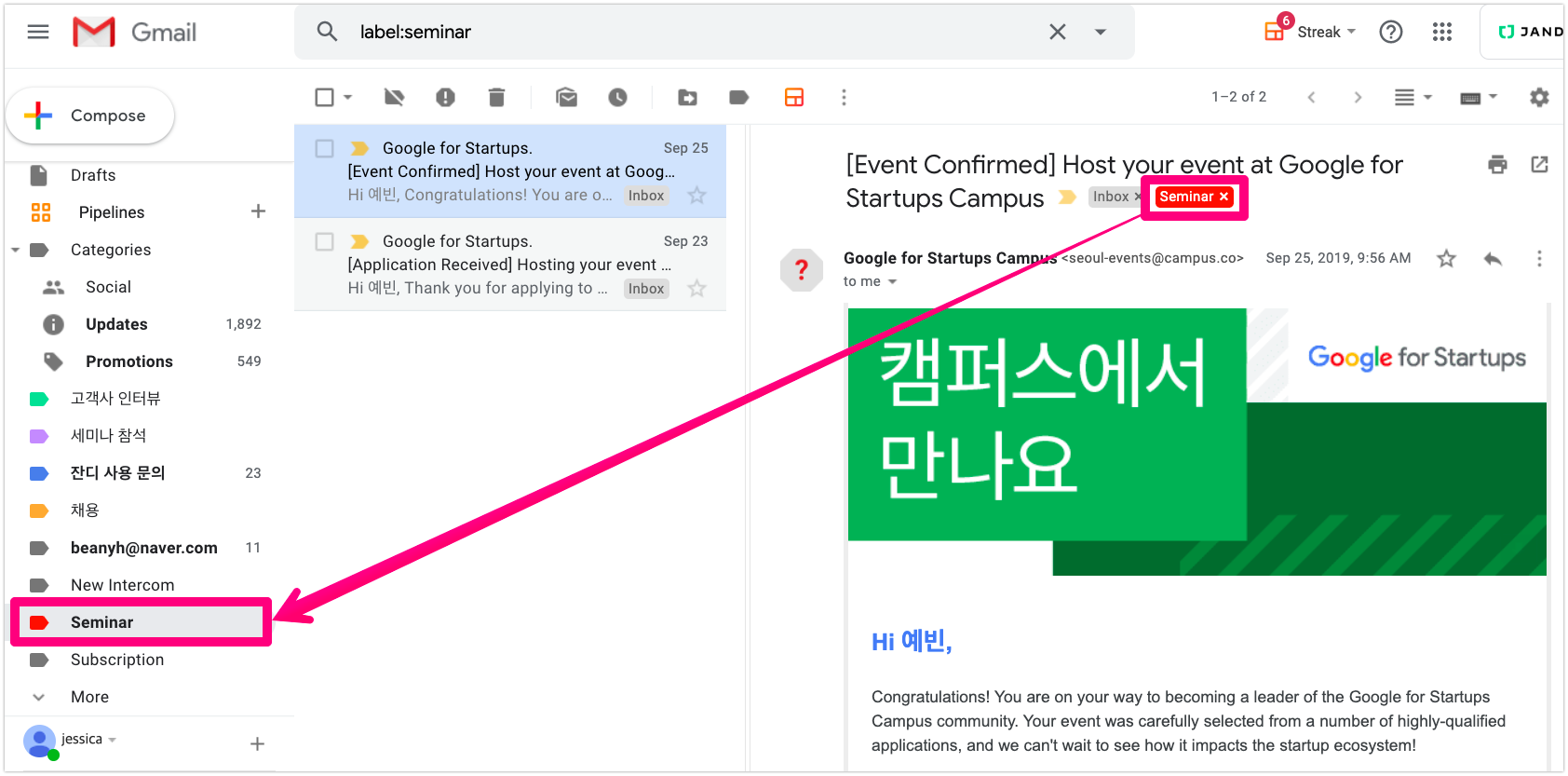This screenshot has height=776, width=1568.
Task: Go to older messages arrow
Action: point(1358,97)
